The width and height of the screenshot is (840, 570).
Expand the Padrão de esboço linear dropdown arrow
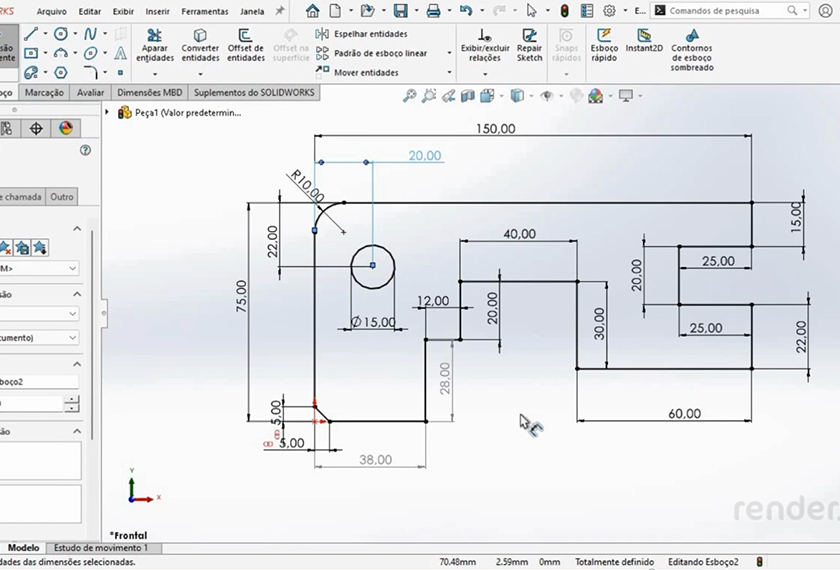click(x=449, y=53)
